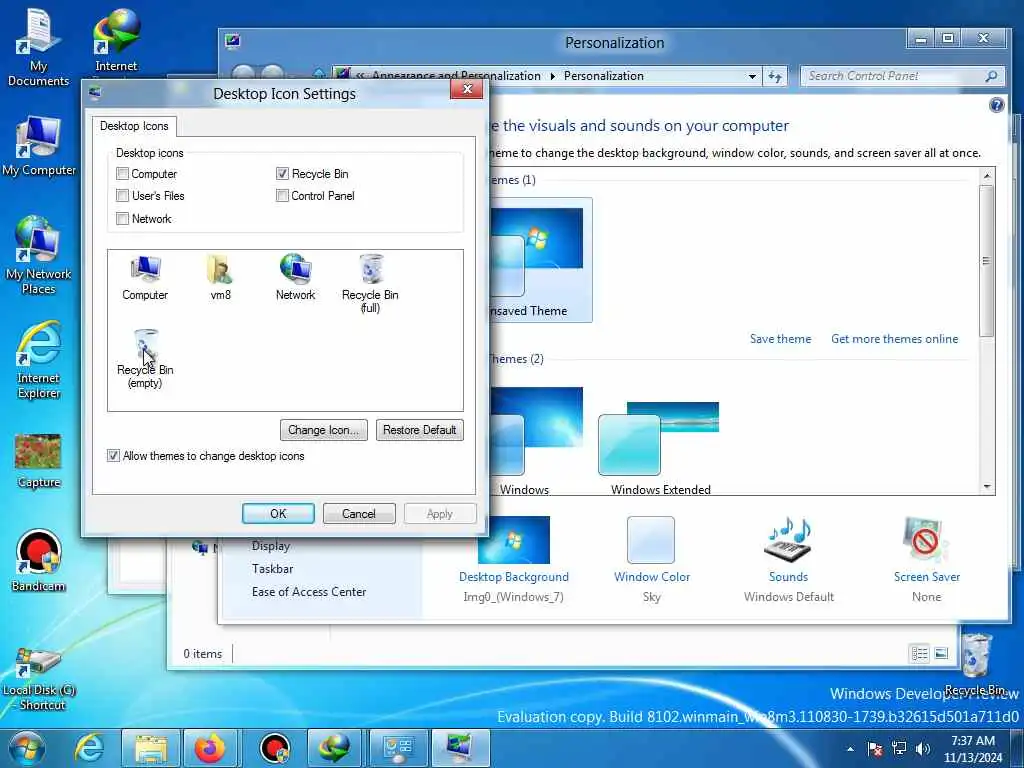Open Internet Explorer from the taskbar
The height and width of the screenshot is (768, 1024).
point(89,748)
